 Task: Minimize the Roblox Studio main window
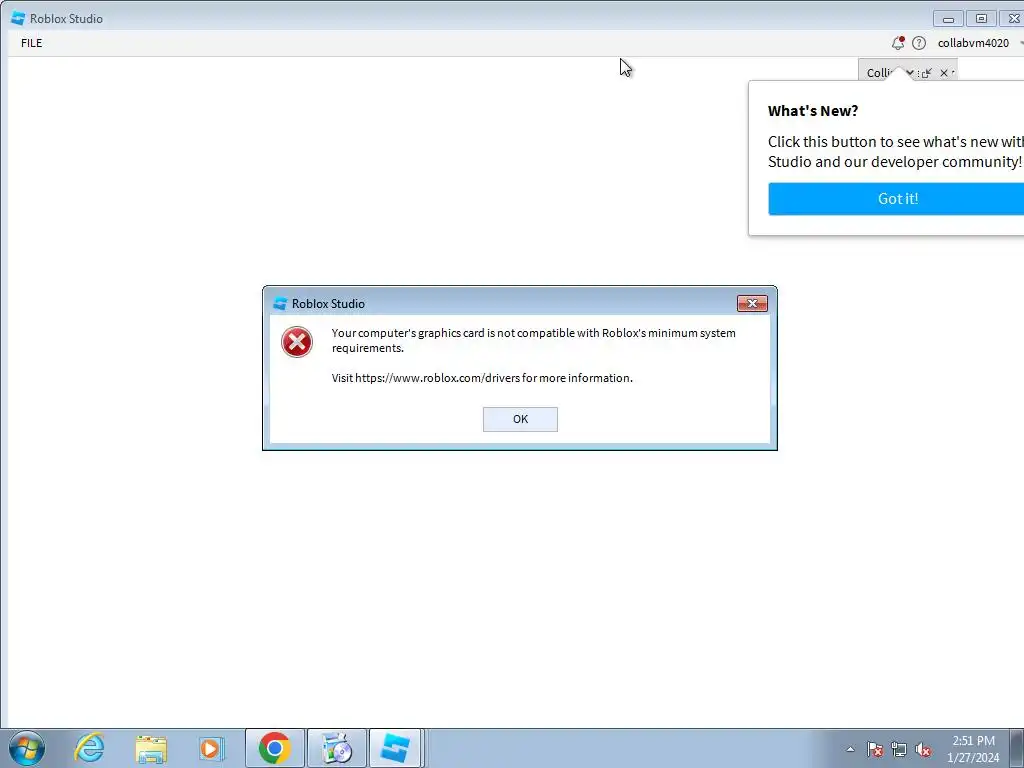(x=948, y=18)
